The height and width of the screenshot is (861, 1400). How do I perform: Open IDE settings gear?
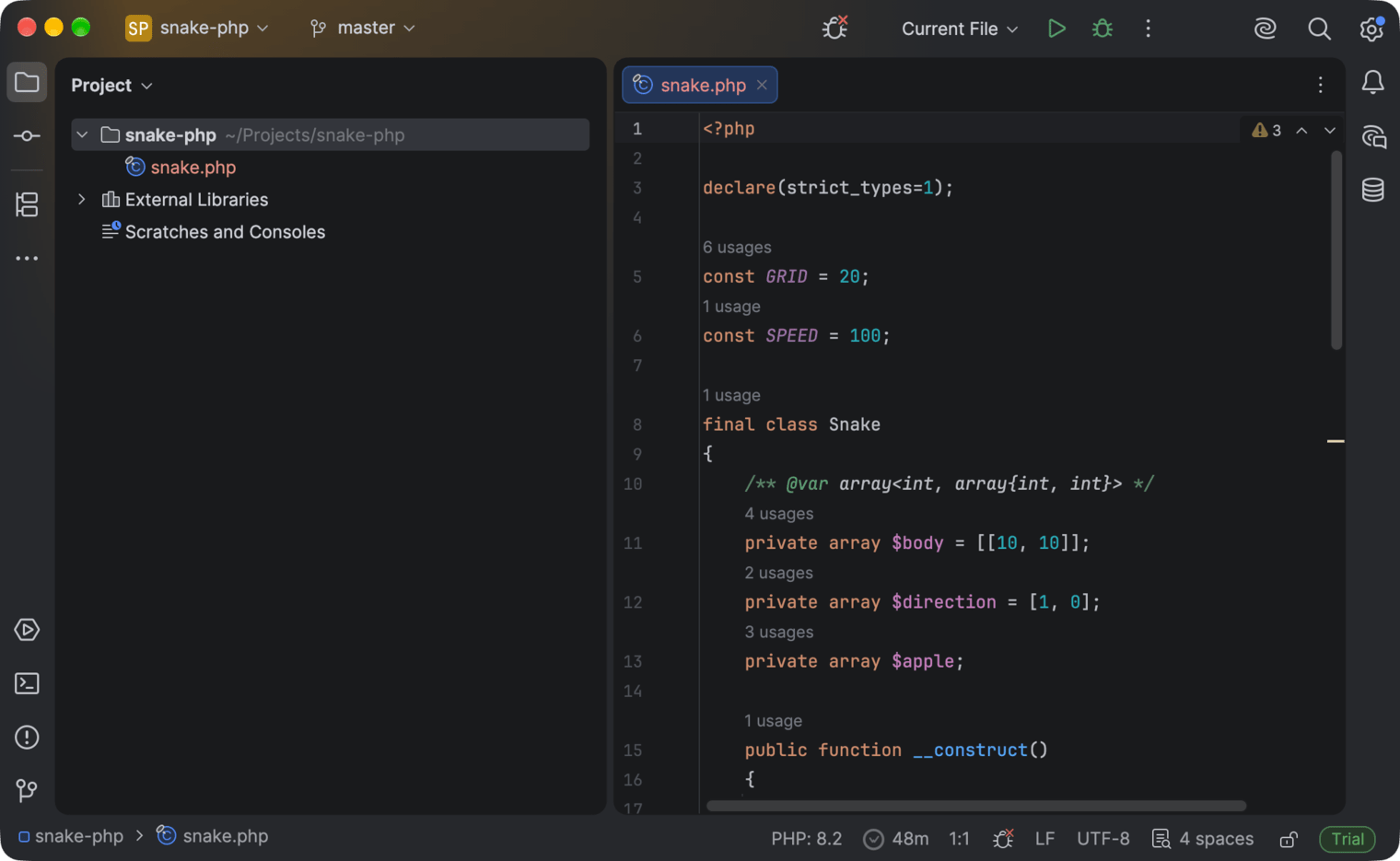pyautogui.click(x=1371, y=29)
